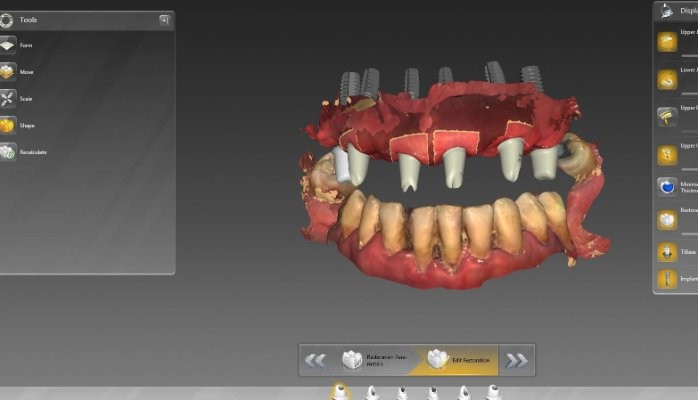This screenshot has width=698, height=400.
Task: Toggle Minimal Thickness display
Action: coord(667,187)
